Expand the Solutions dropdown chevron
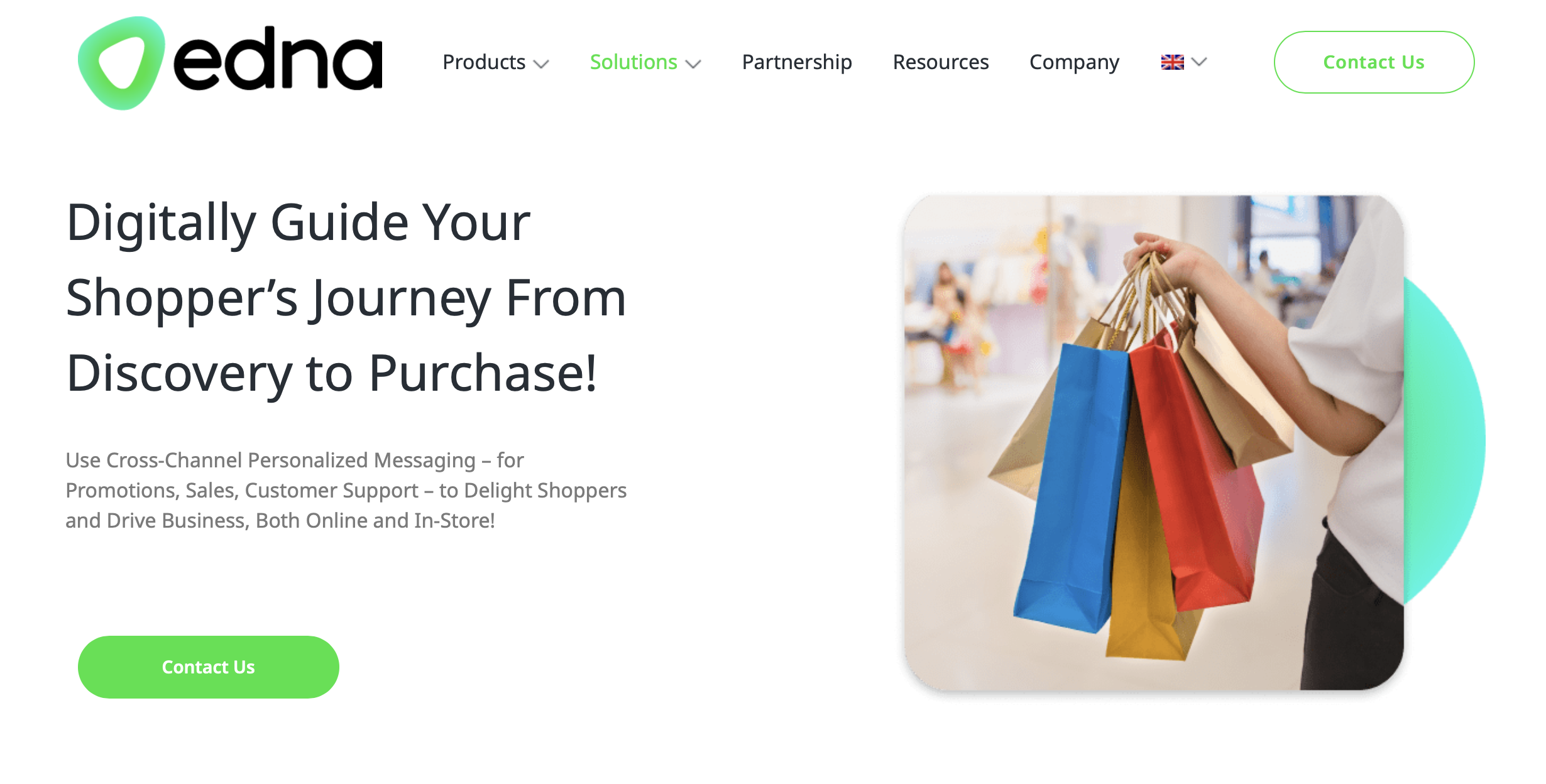1546x784 pixels. click(693, 63)
